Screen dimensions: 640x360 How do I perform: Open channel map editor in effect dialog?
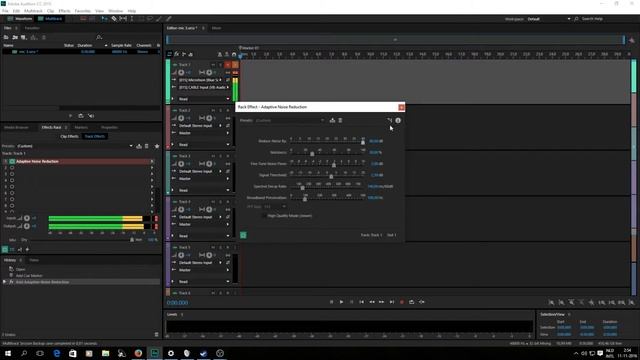tap(389, 120)
